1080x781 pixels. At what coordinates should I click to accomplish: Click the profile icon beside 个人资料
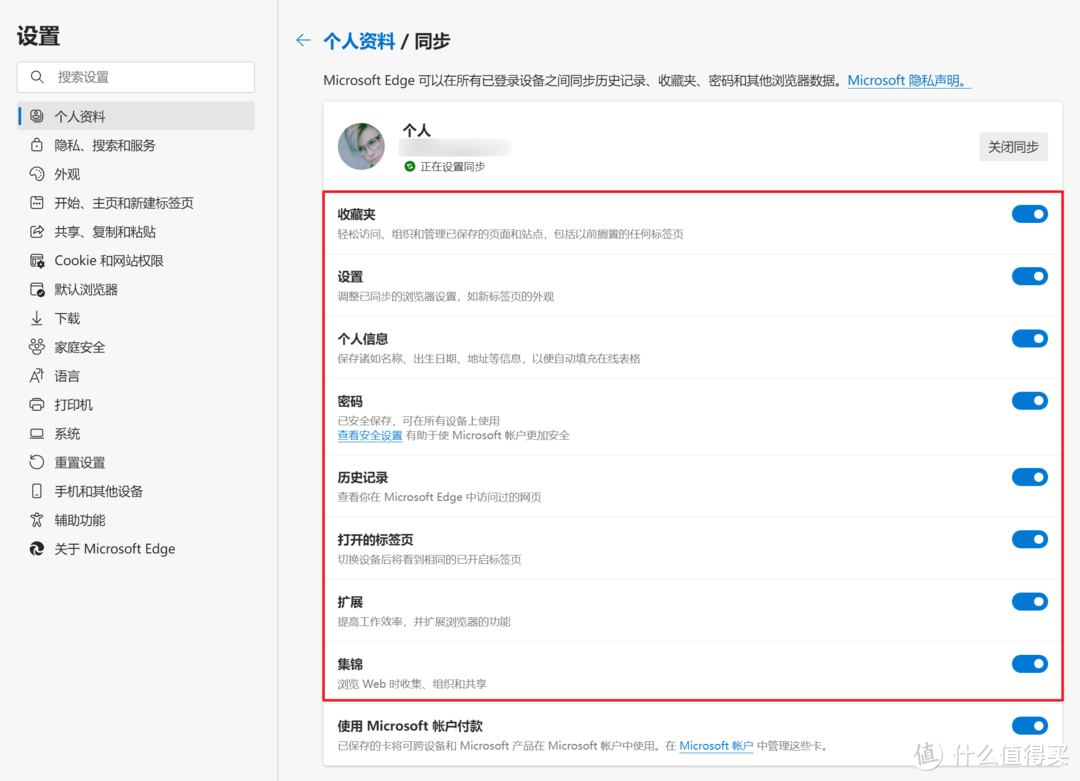[x=37, y=116]
